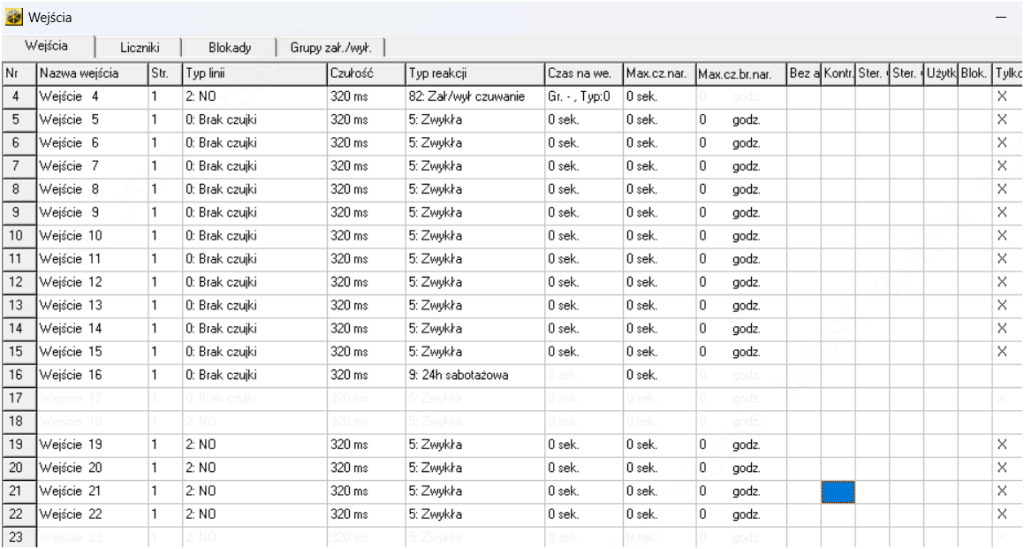Toggle the Tylko X mark for Wejście 10
Image resolution: width=1024 pixels, height=549 pixels.
click(1002, 236)
